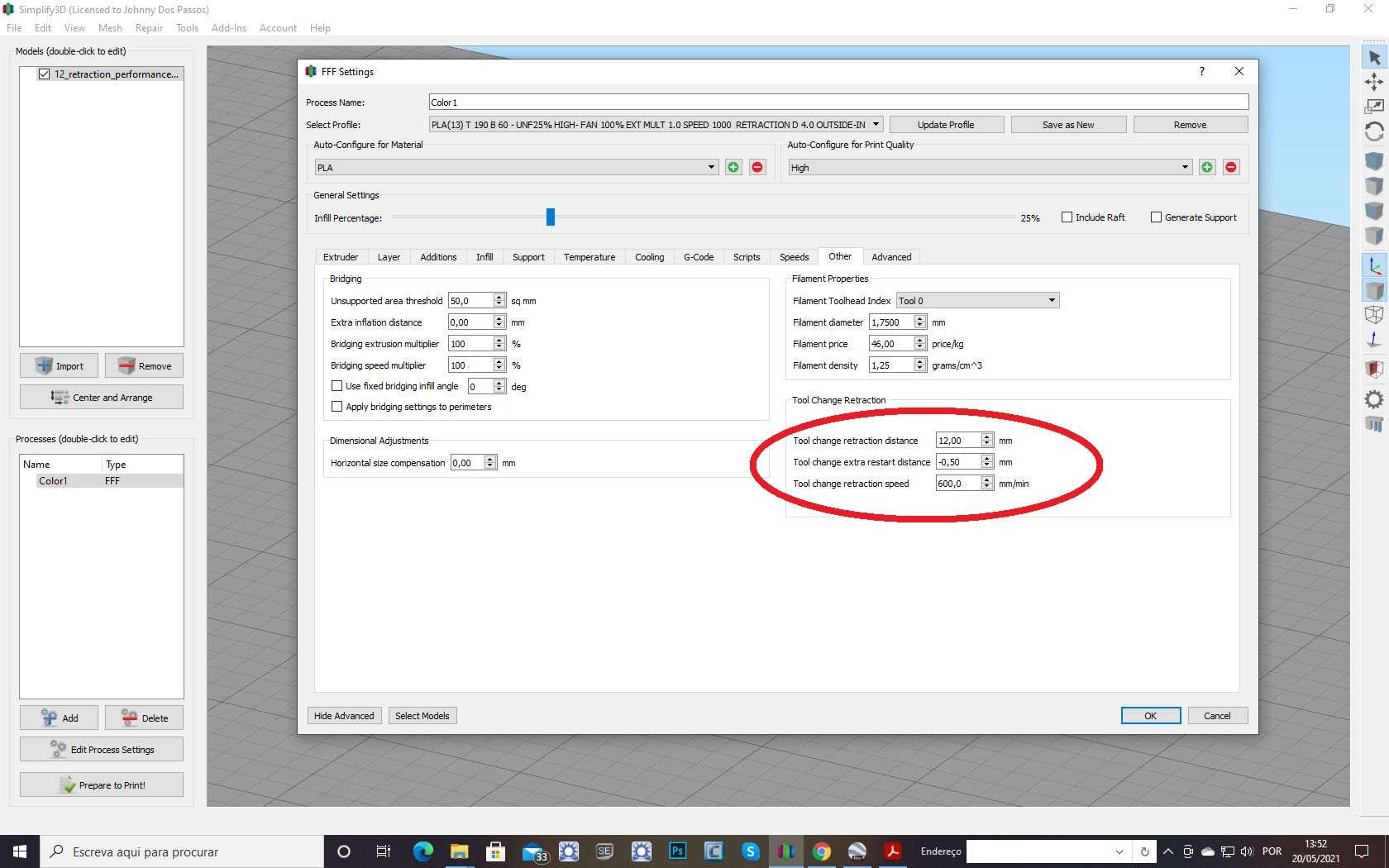The image size is (1389, 868).
Task: Click the Process Name input field
Action: point(838,103)
